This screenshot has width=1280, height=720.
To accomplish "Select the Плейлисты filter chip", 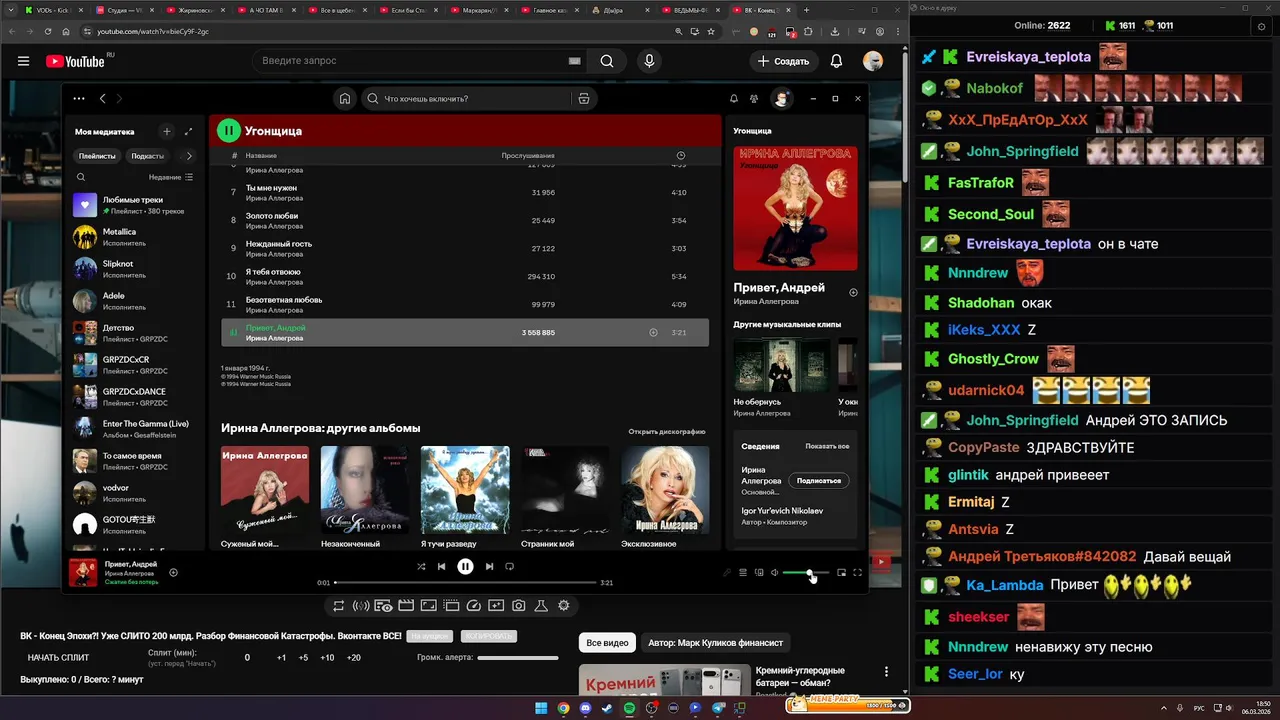I will tap(97, 156).
